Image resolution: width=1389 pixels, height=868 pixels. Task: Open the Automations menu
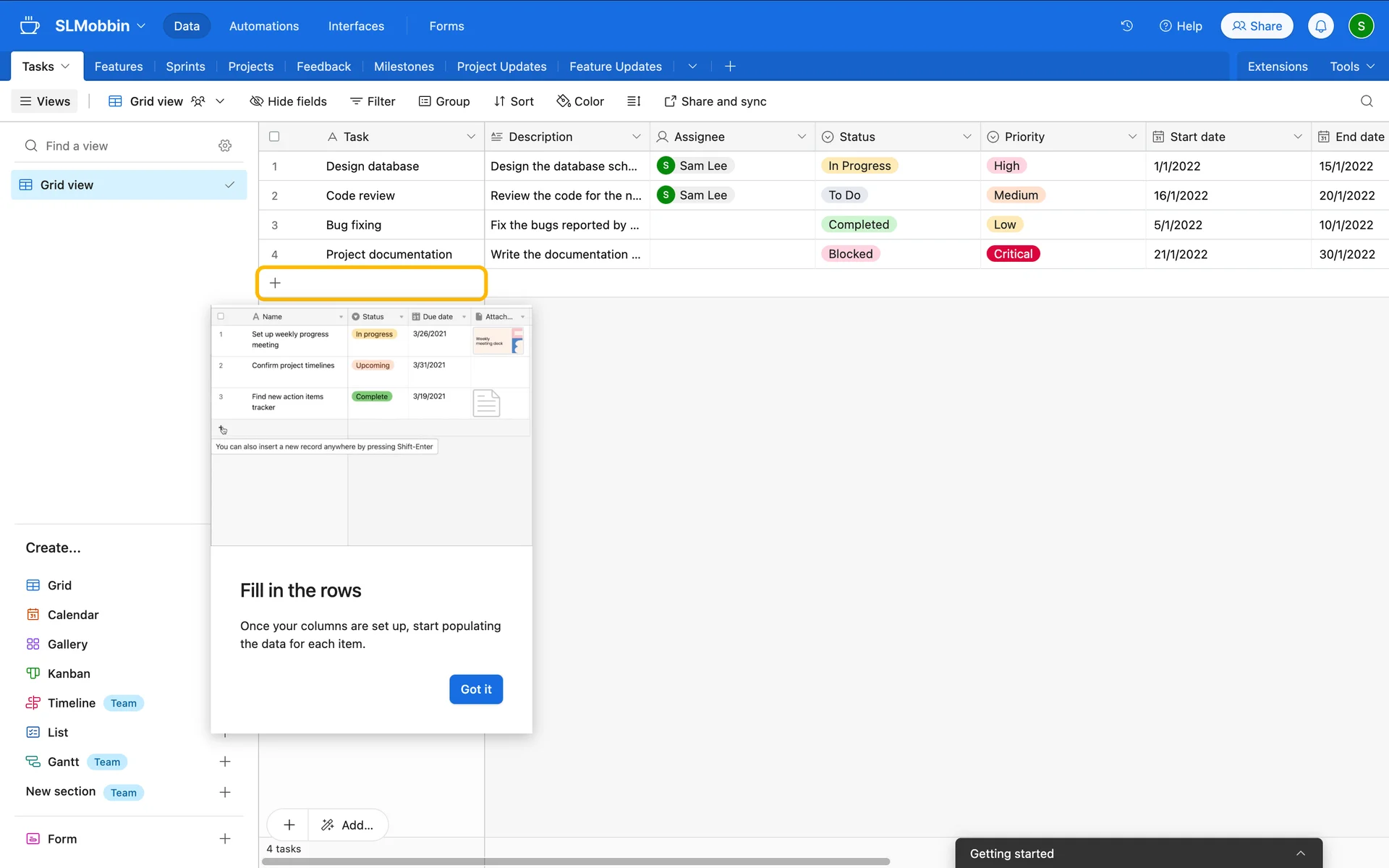(x=263, y=26)
